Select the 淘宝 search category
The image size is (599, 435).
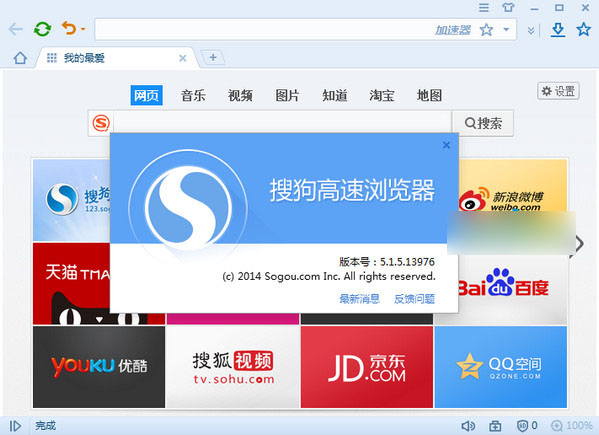(x=382, y=95)
